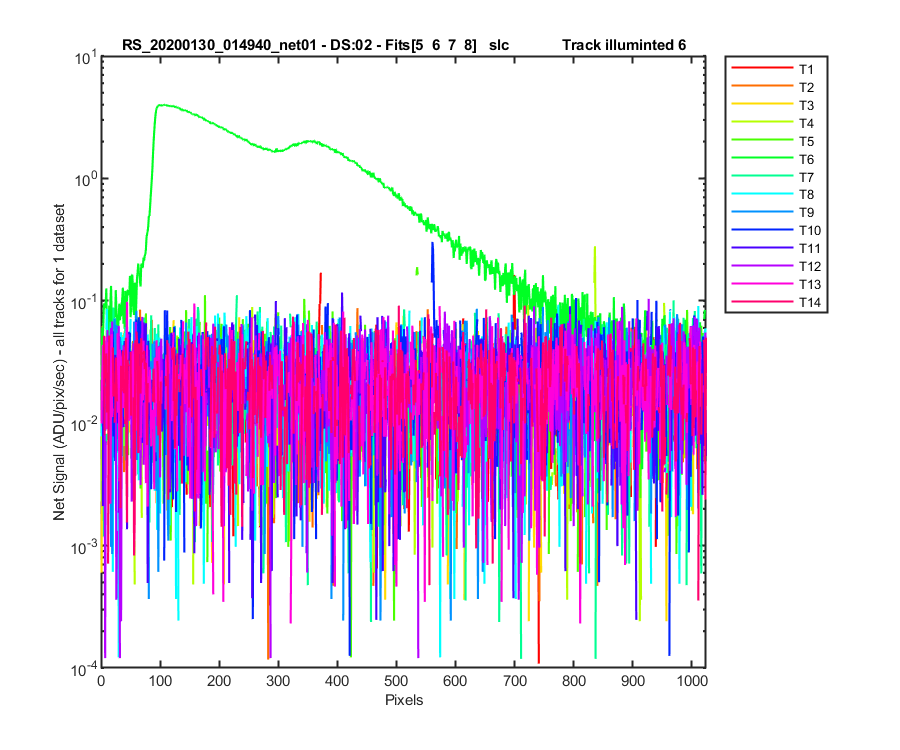Click the plot title RS_20200130_014940_net01
Screen dimensions: 900x750
coord(219,45)
